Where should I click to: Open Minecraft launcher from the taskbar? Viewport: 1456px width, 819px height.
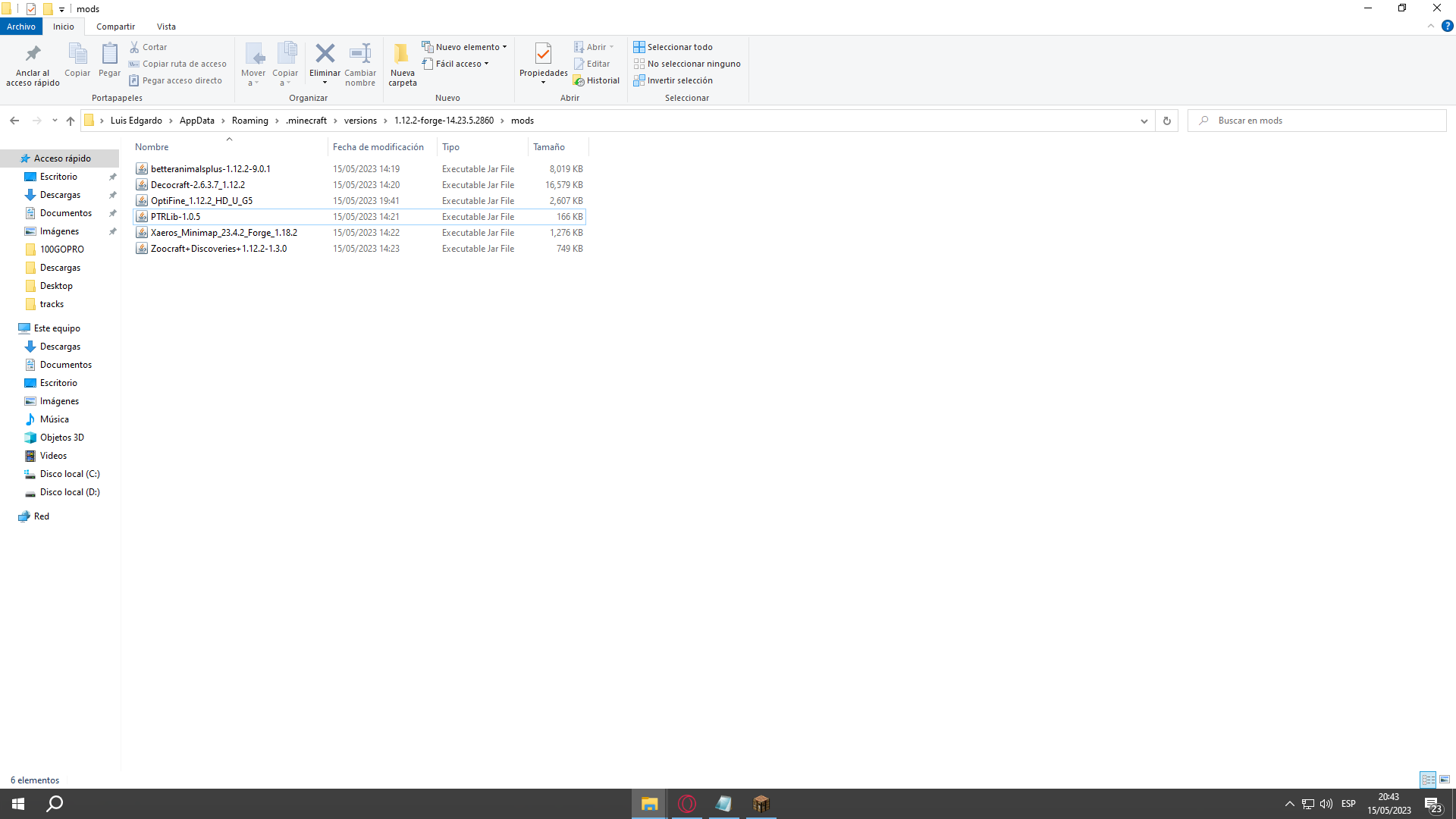[x=761, y=804]
